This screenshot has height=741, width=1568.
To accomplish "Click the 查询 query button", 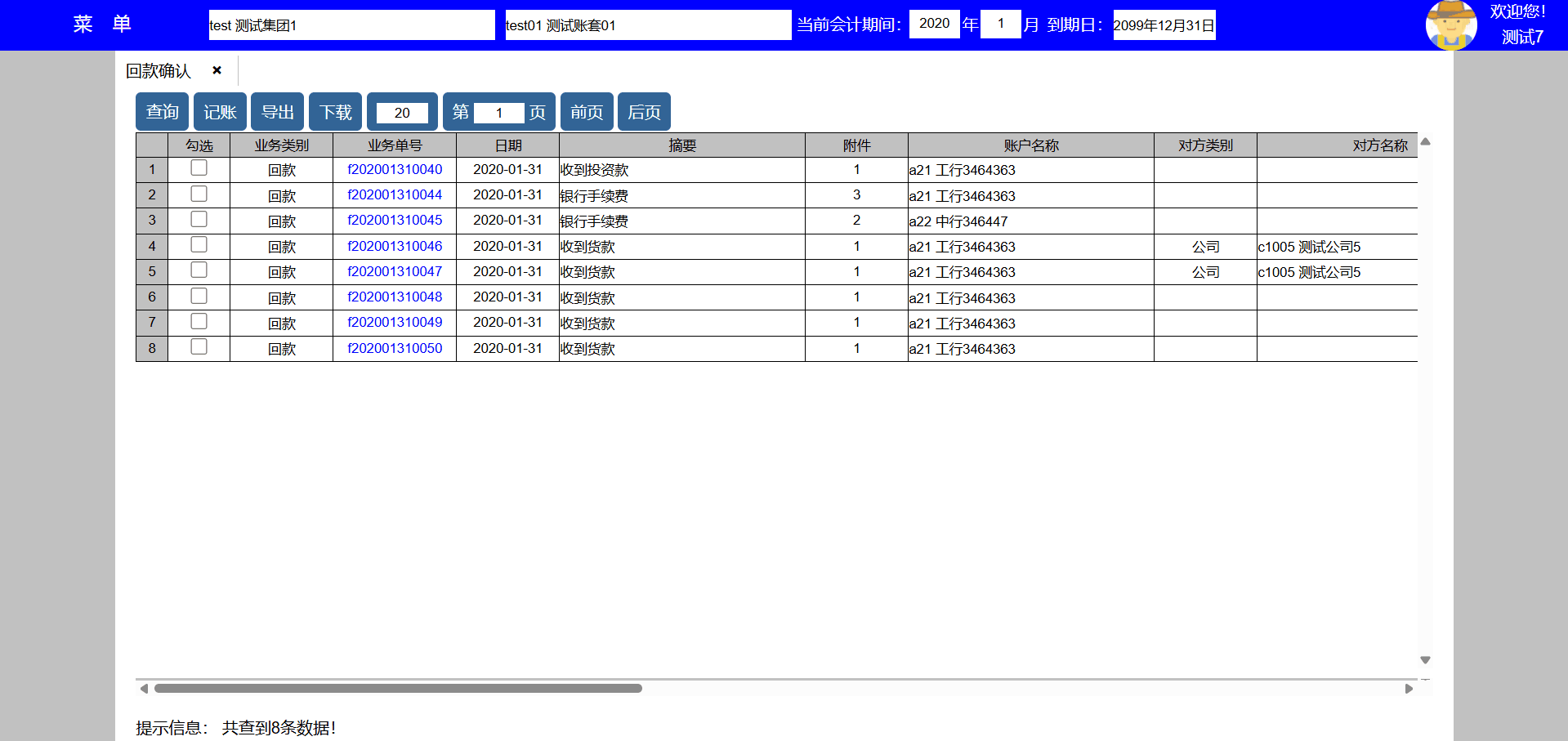I will 162,112.
